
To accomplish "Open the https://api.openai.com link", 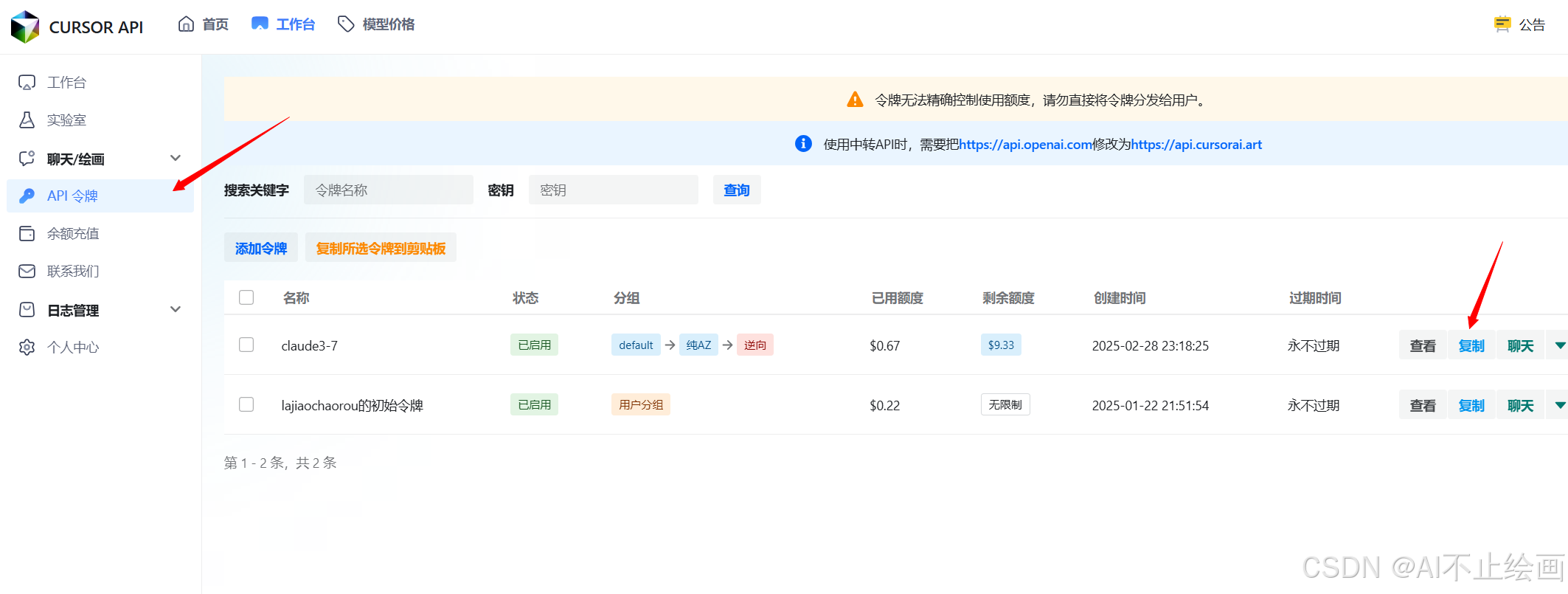I will (1026, 144).
